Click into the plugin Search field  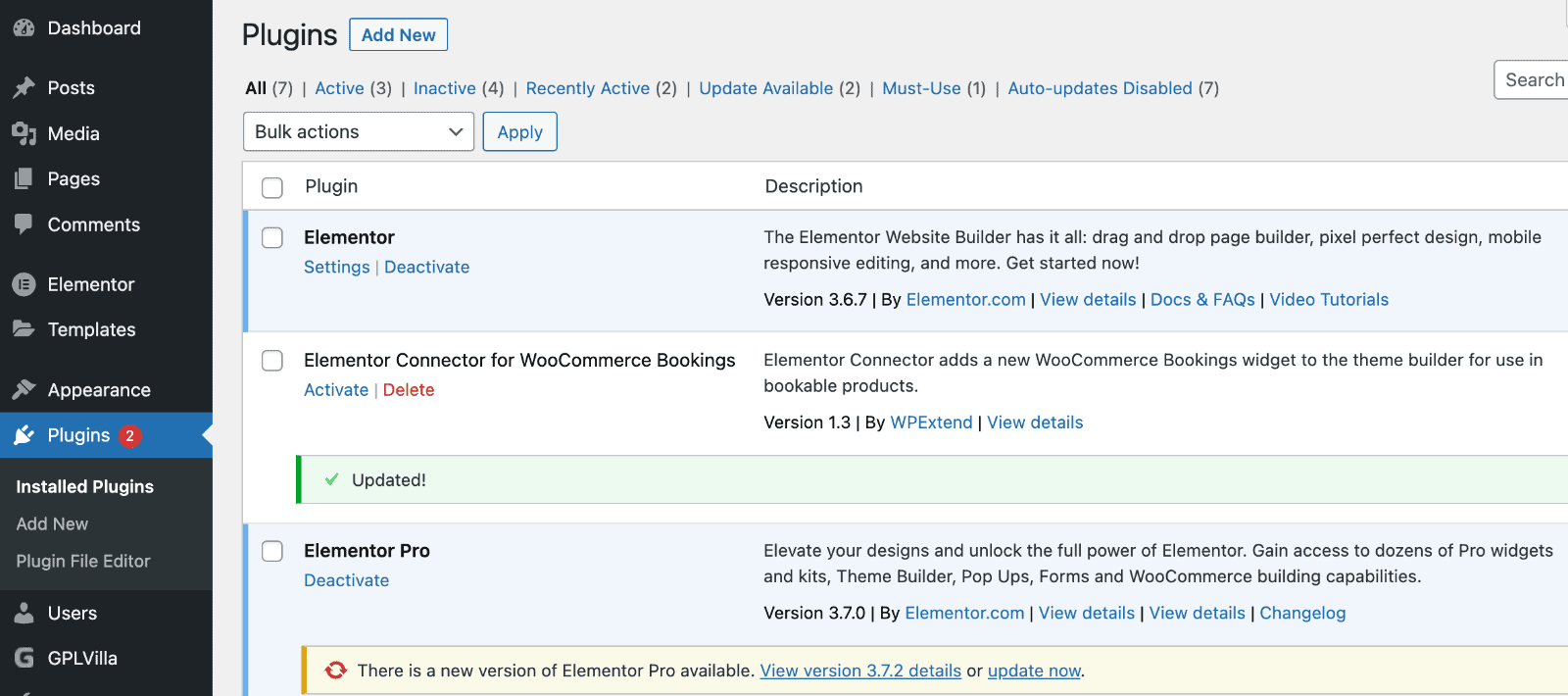click(1532, 79)
